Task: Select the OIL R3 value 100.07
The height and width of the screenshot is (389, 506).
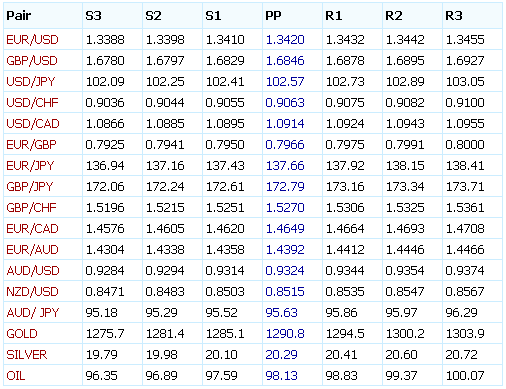Action: pos(465,376)
